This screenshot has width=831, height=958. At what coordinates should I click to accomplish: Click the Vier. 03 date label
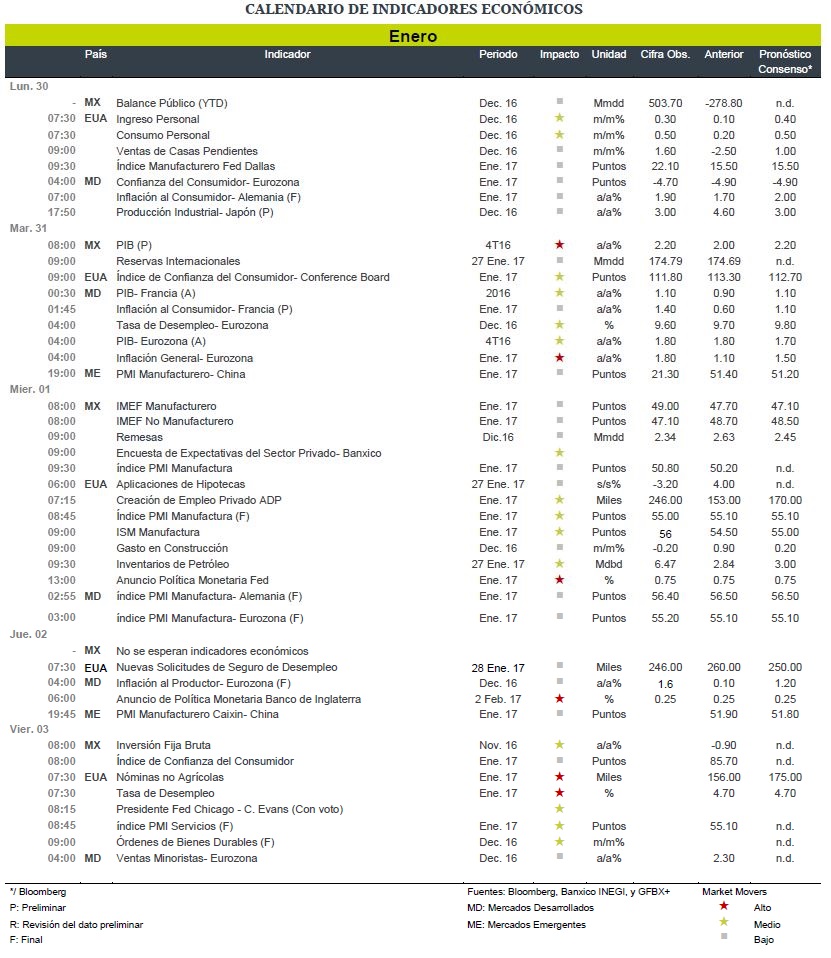click(x=29, y=729)
